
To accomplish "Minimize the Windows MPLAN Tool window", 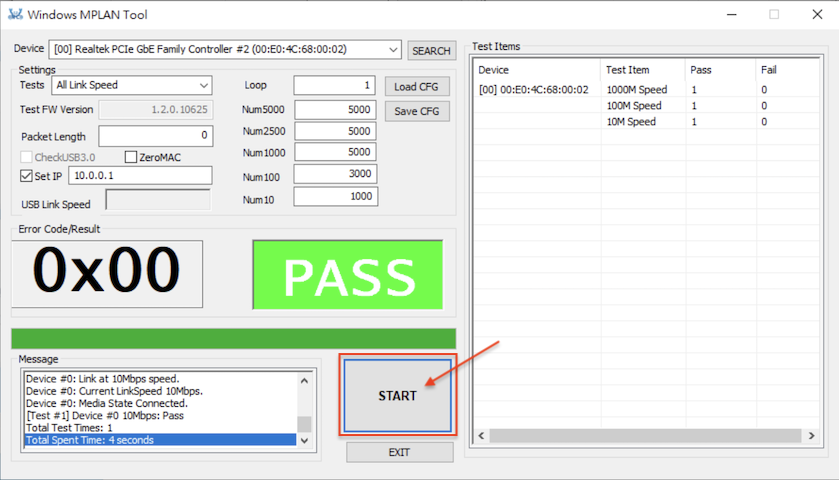I will click(x=732, y=14).
